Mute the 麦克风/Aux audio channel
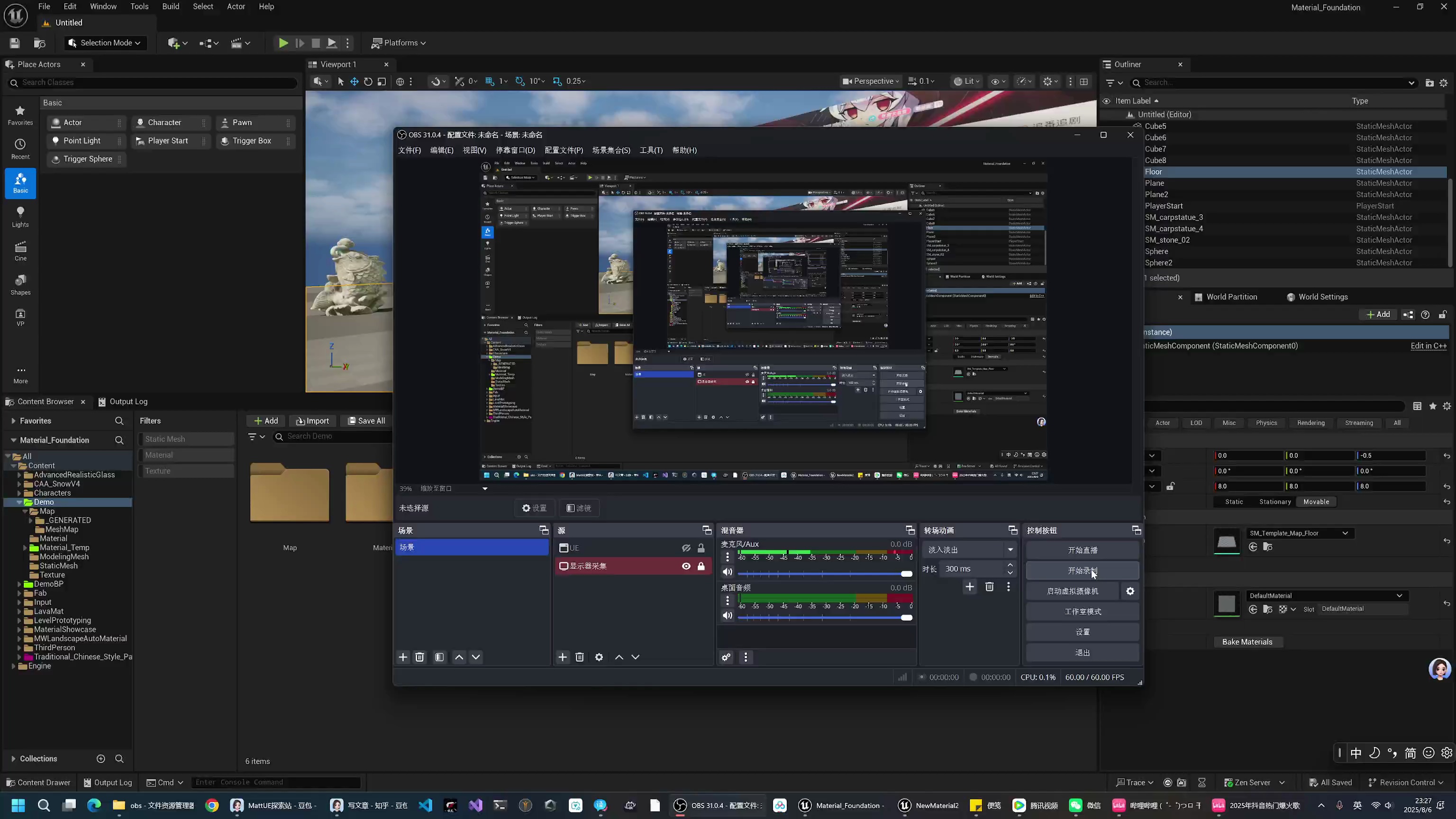 coord(728,572)
